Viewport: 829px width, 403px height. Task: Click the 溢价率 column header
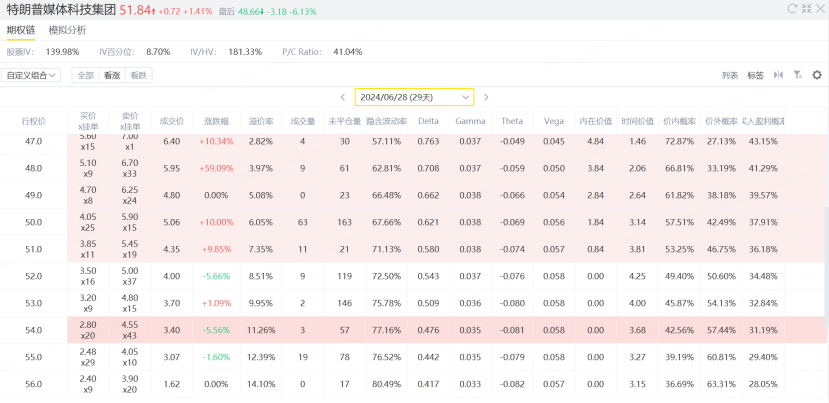pyautogui.click(x=261, y=121)
